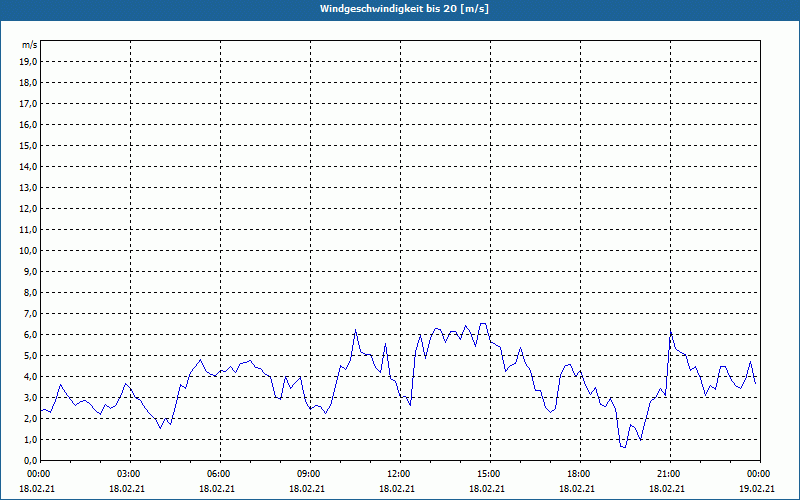Select the 0,0 y-axis label
Viewport: 800px width, 500px height.
pyautogui.click(x=31, y=461)
